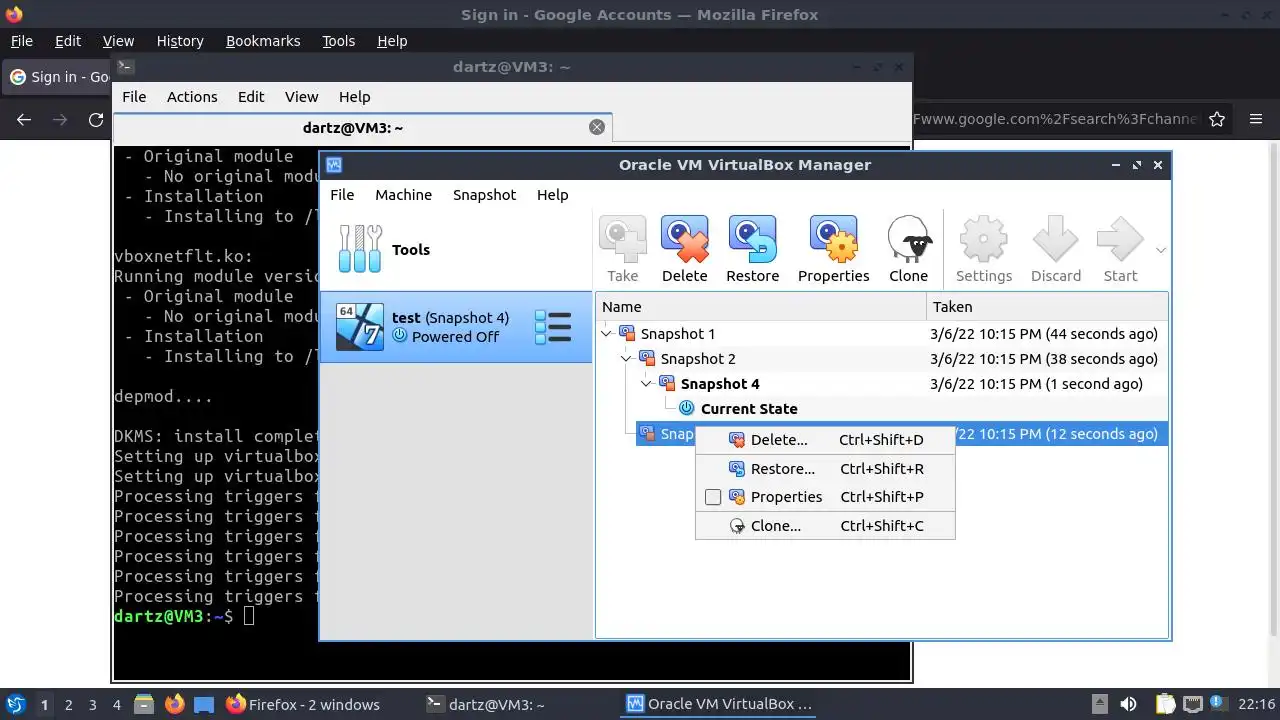Switch to workspace 3 in the taskbar
The image size is (1280, 720).
coord(92,705)
